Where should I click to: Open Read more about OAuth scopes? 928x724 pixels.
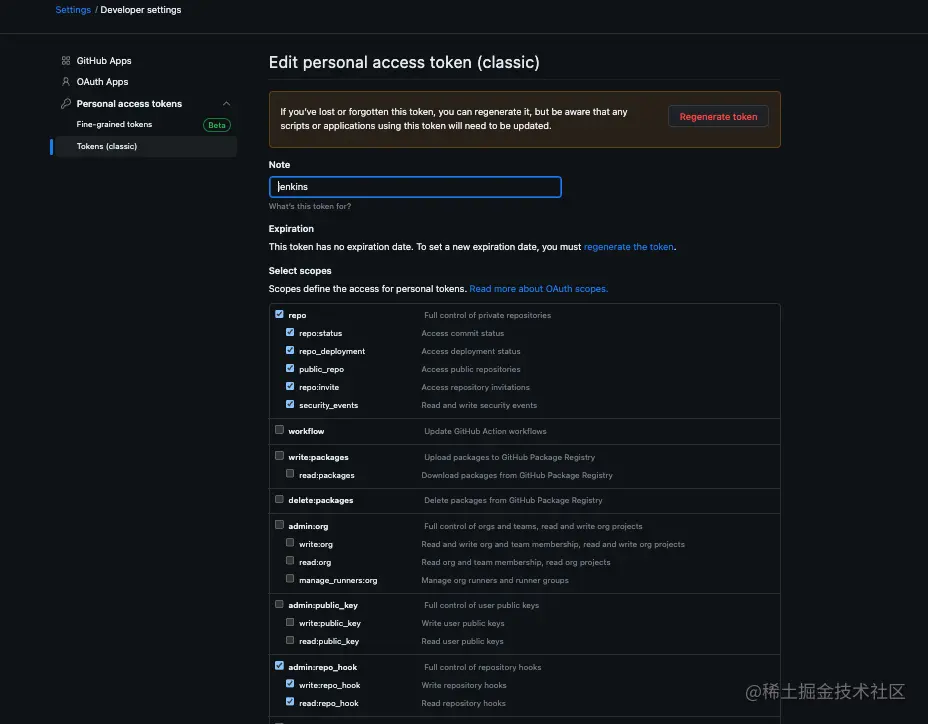(x=538, y=289)
